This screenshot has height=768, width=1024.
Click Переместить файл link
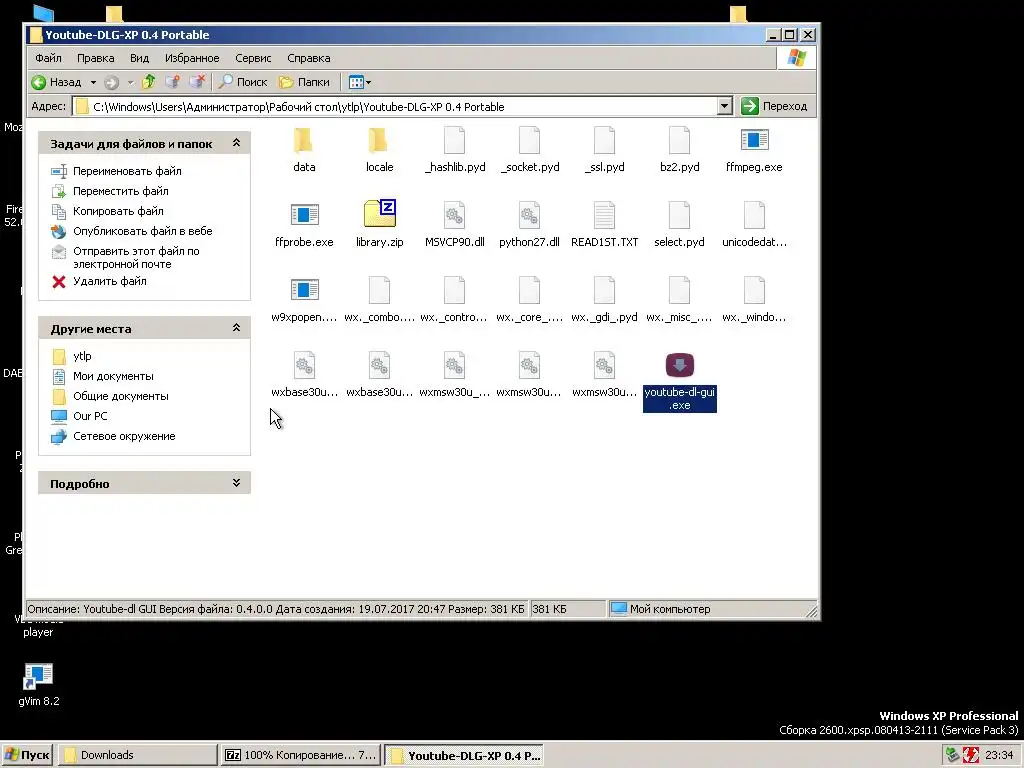coord(121,191)
